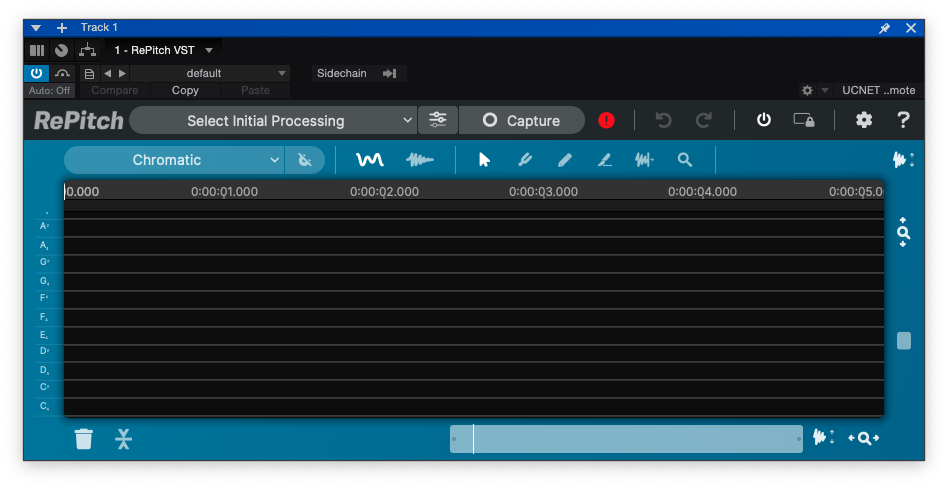Click the waveform height icon in toolbar
This screenshot has width=948, height=488.
(903, 160)
